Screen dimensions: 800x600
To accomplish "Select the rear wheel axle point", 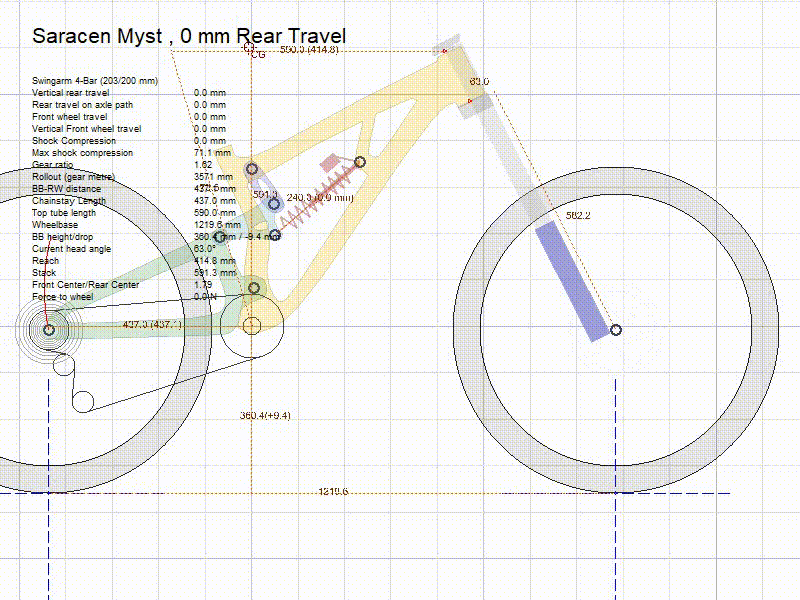I will click(48, 330).
